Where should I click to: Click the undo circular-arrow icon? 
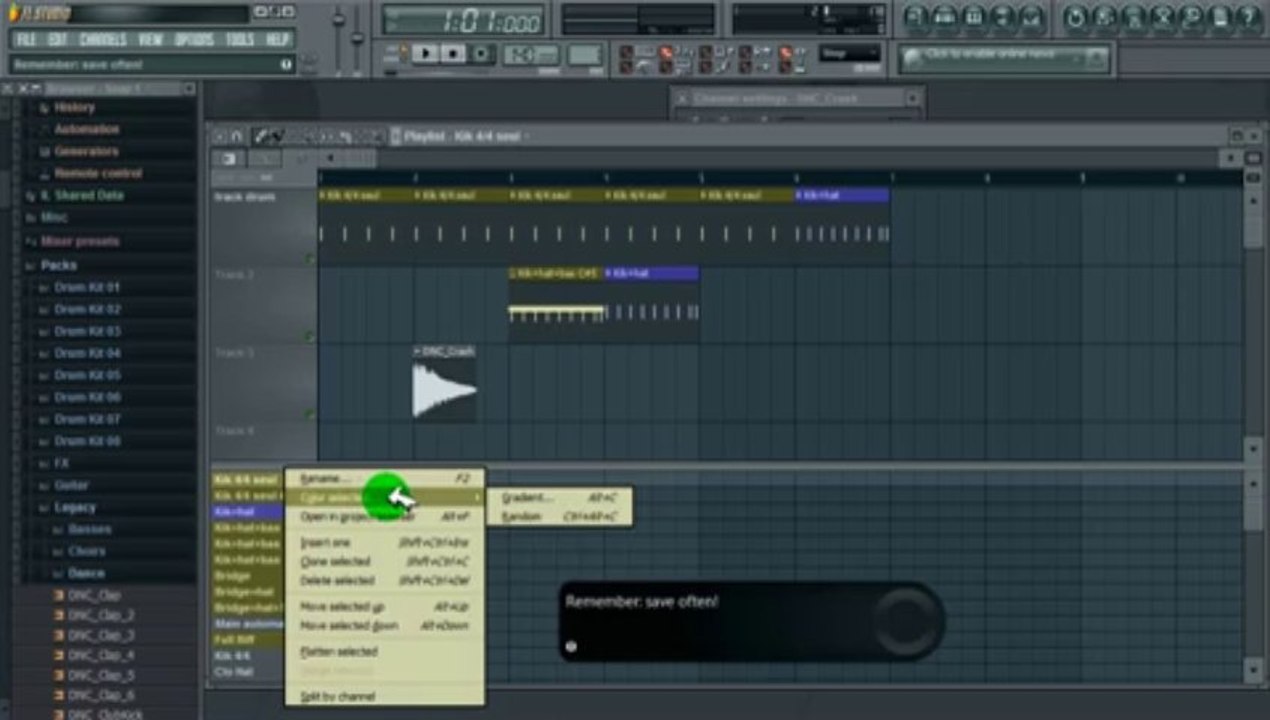(1076, 18)
